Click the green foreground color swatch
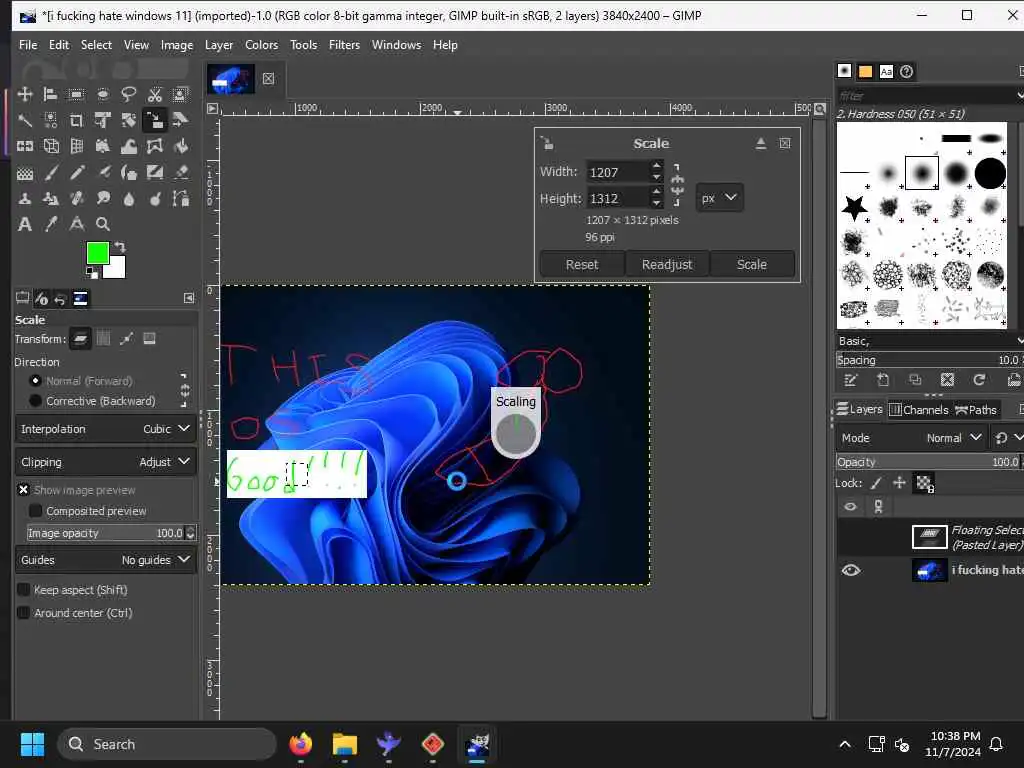 pyautogui.click(x=97, y=253)
